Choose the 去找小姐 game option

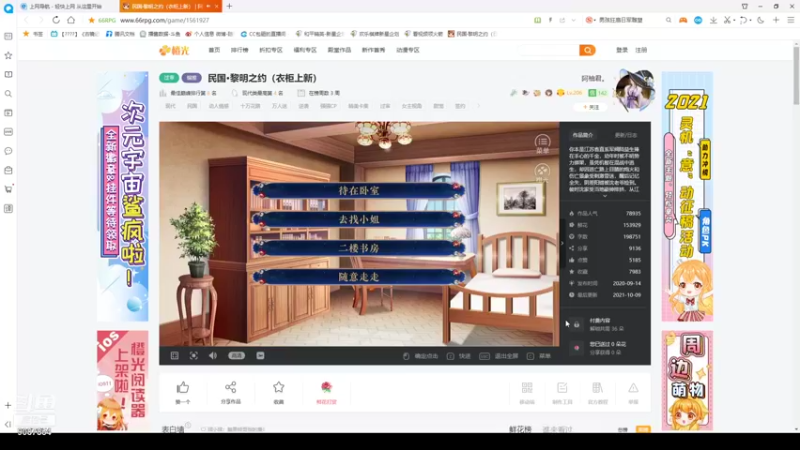coord(359,219)
